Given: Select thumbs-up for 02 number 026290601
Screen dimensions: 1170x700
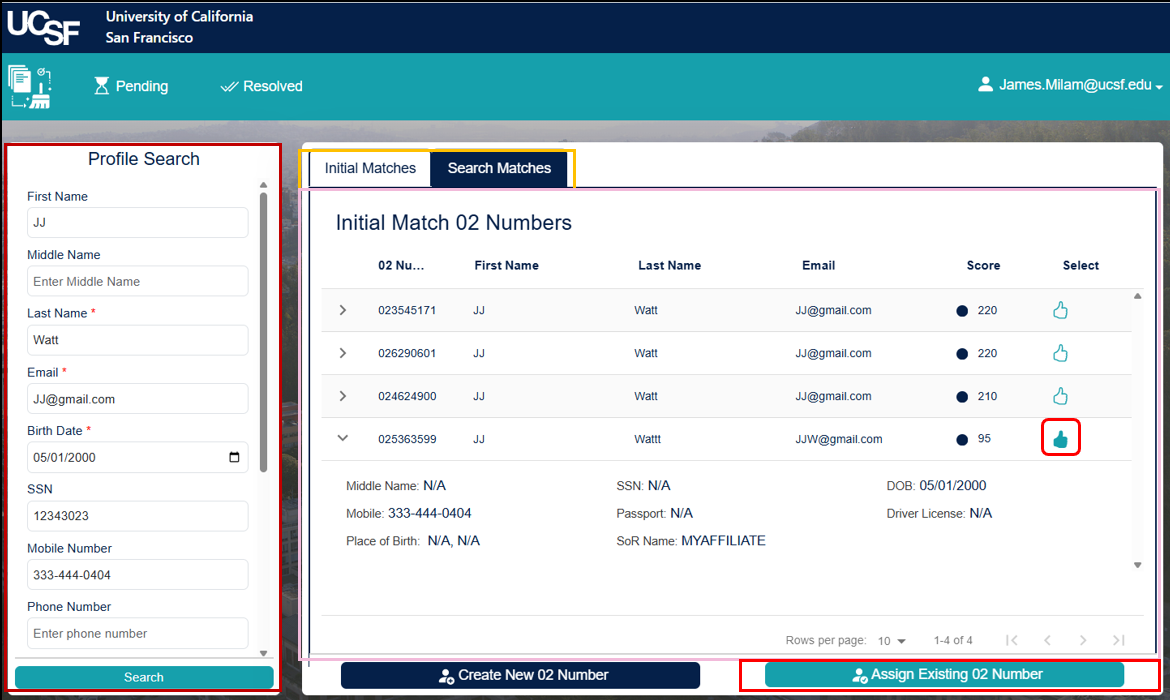Looking at the screenshot, I should click(x=1060, y=353).
